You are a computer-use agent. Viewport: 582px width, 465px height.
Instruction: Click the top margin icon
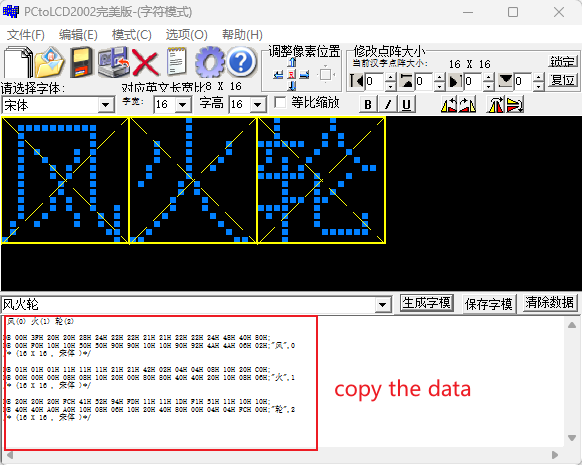coord(406,81)
